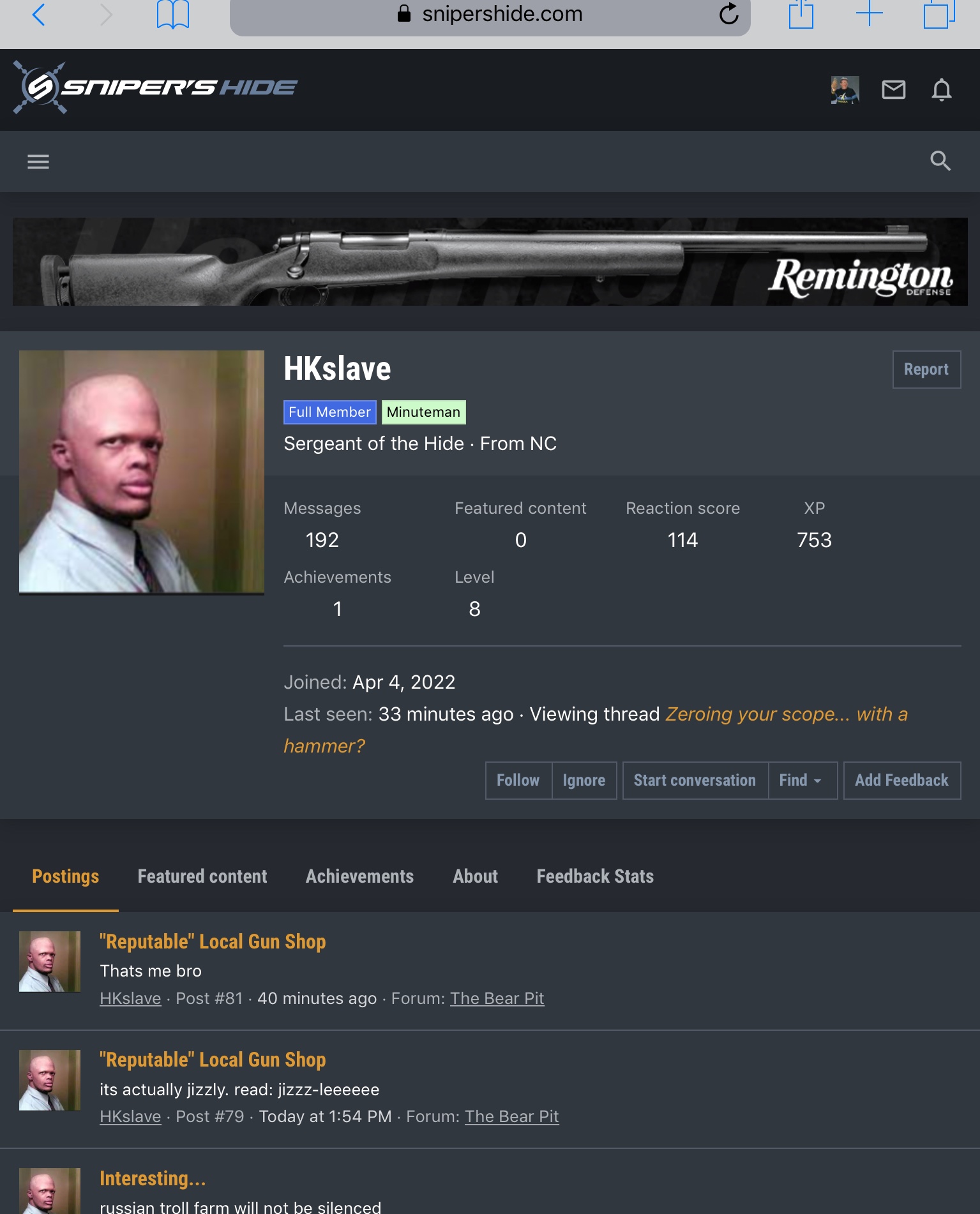
Task: Open the hamburger navigation menu
Action: 38,161
